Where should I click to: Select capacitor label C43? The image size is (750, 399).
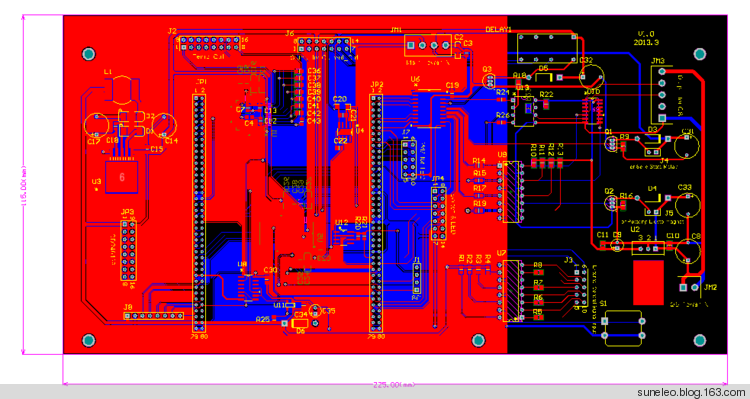tap(314, 121)
